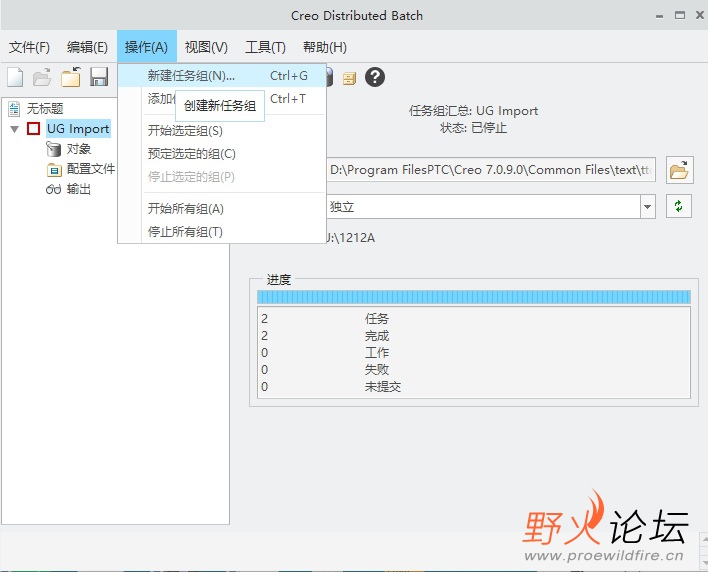Click the document icon beside 无标题
This screenshot has width=708, height=572.
click(14, 108)
